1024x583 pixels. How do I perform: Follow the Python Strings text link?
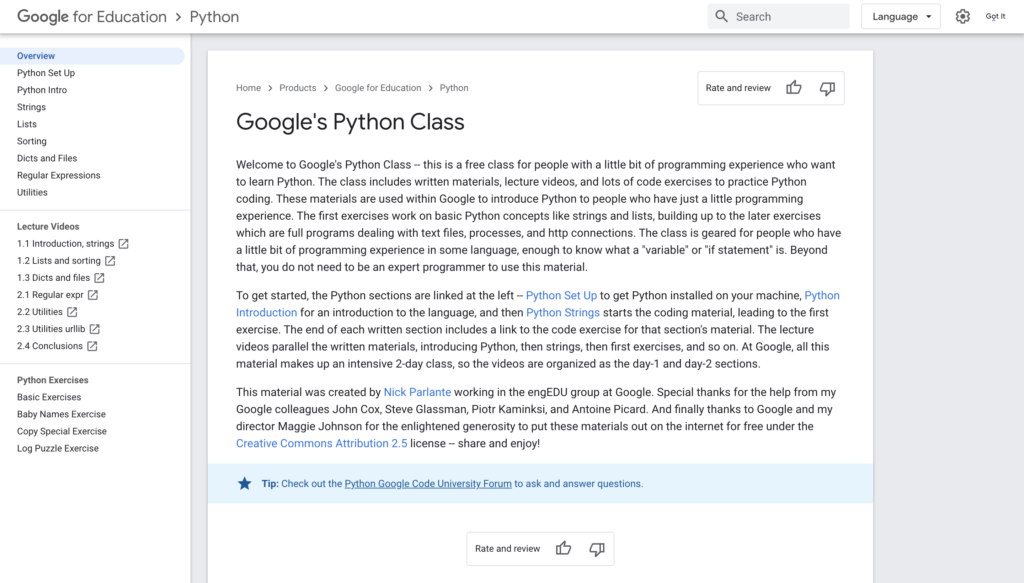(x=563, y=312)
